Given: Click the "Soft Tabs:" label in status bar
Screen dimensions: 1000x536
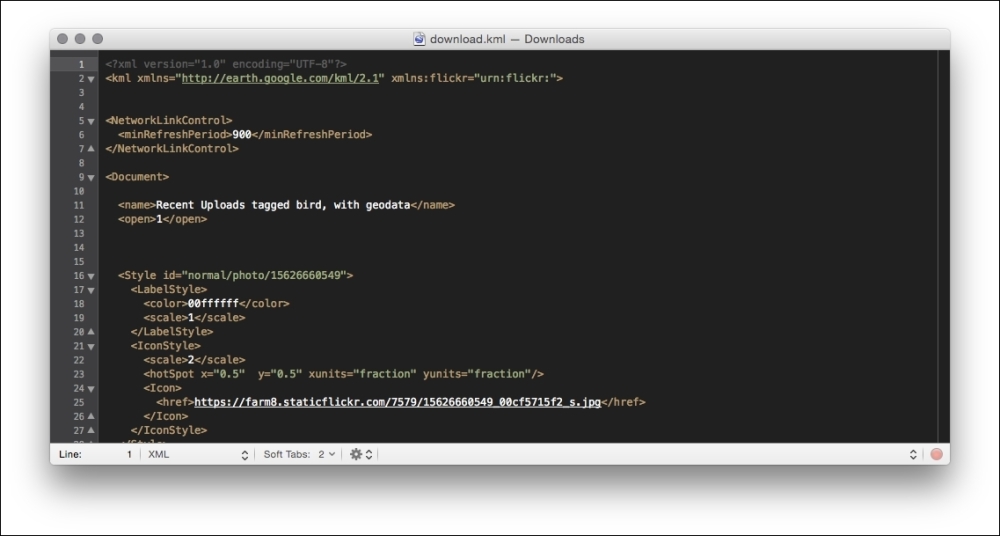Looking at the screenshot, I should click(286, 454).
